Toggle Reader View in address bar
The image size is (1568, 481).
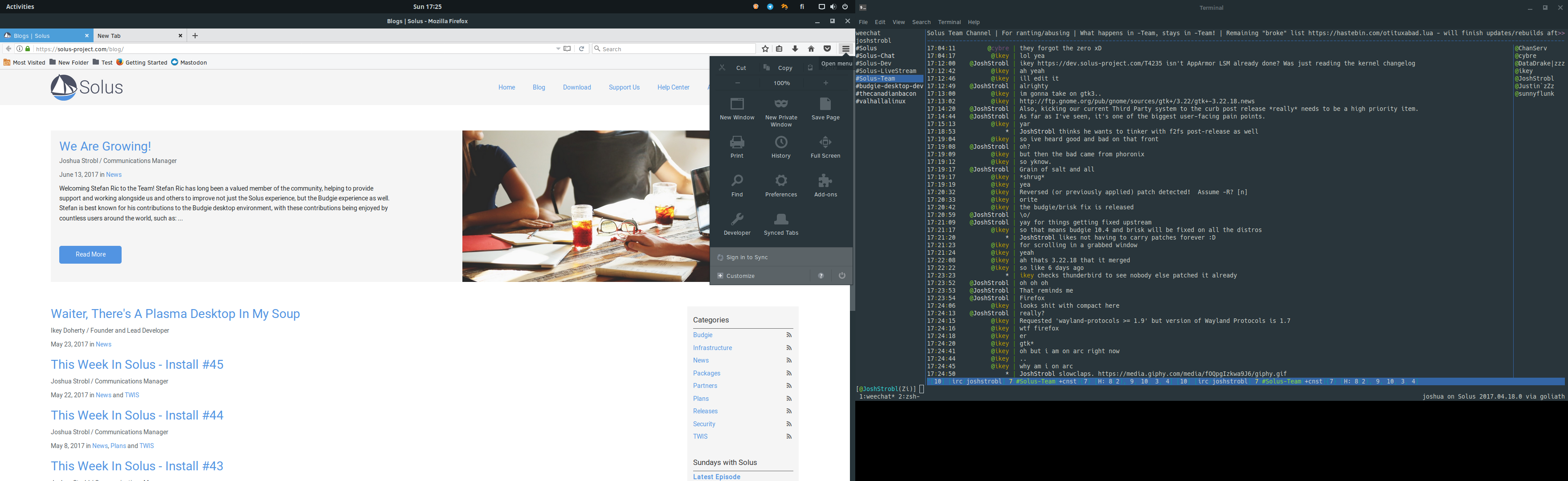click(x=568, y=49)
